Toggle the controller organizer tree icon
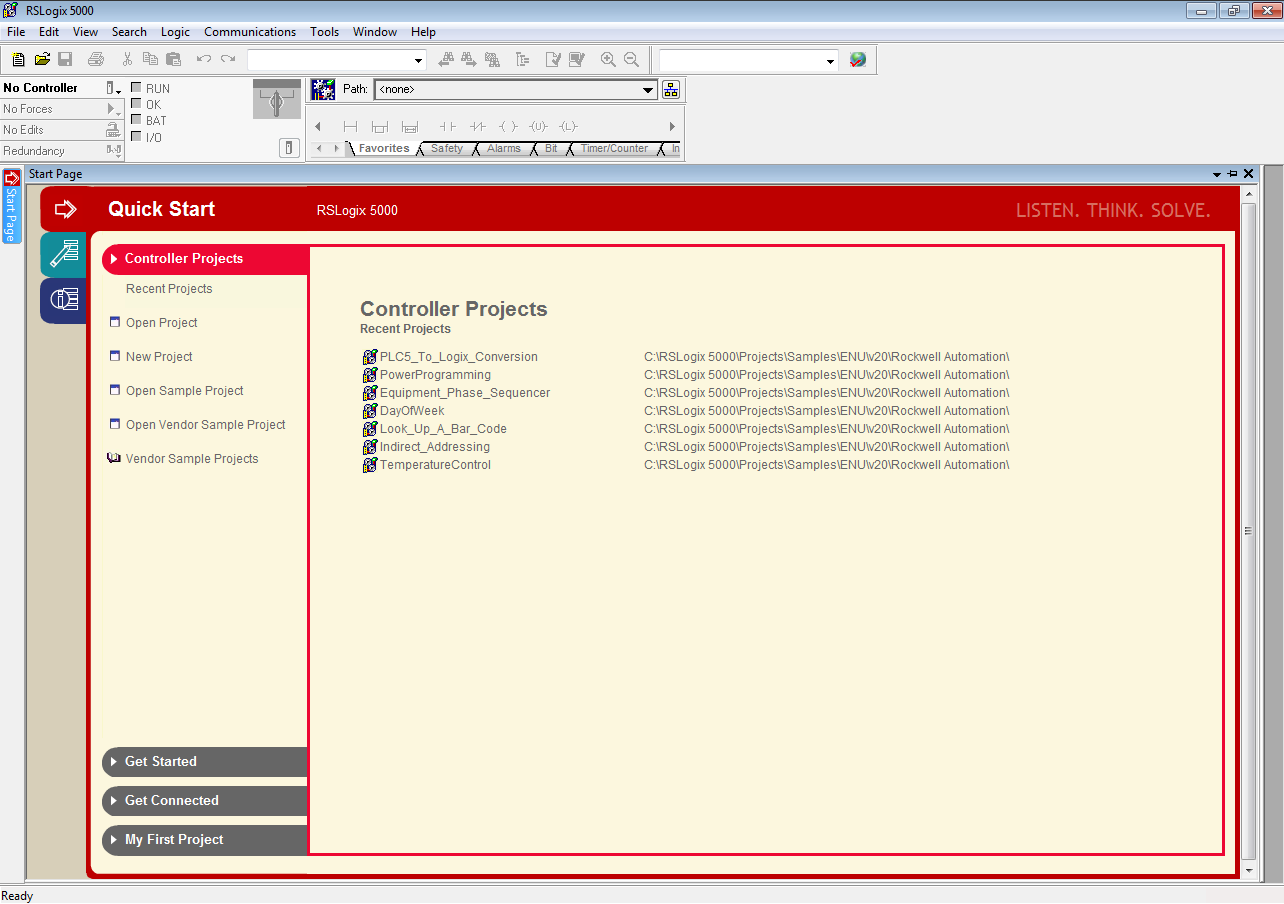This screenshot has height=904, width=1284. coord(522,60)
